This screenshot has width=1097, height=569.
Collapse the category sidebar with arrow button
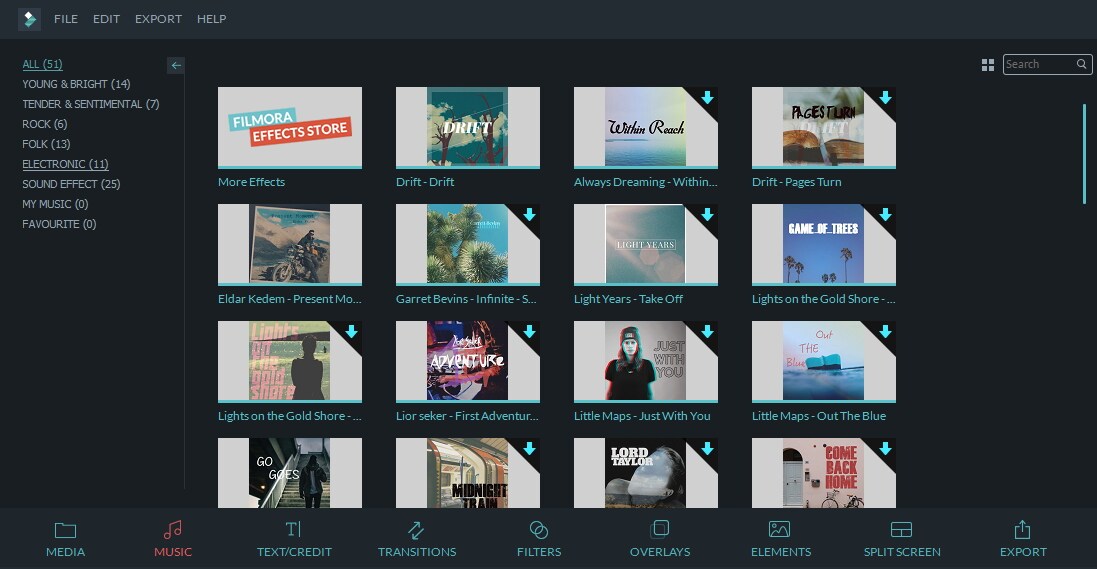[x=176, y=65]
